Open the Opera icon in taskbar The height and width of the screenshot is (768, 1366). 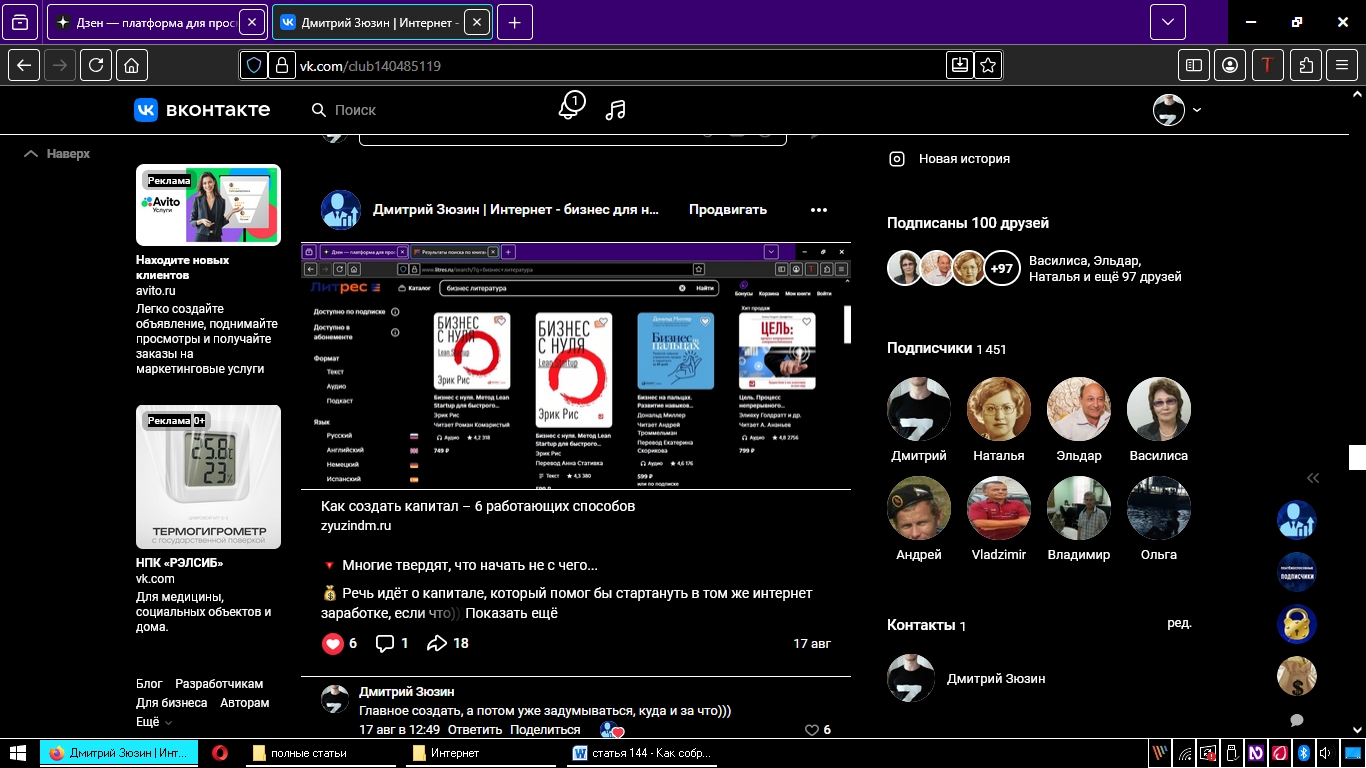pyautogui.click(x=219, y=753)
